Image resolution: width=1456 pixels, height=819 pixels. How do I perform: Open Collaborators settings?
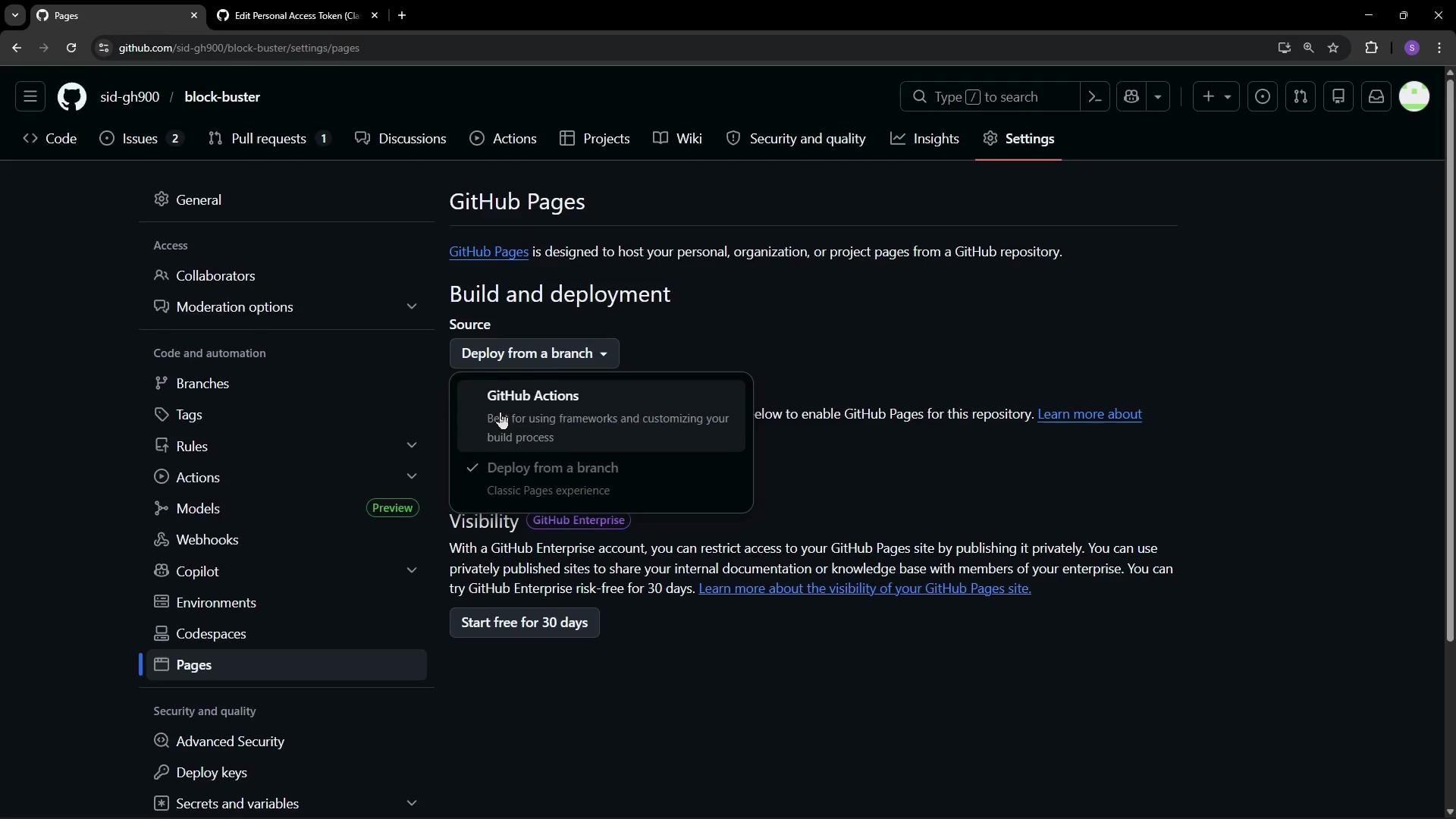287,276
